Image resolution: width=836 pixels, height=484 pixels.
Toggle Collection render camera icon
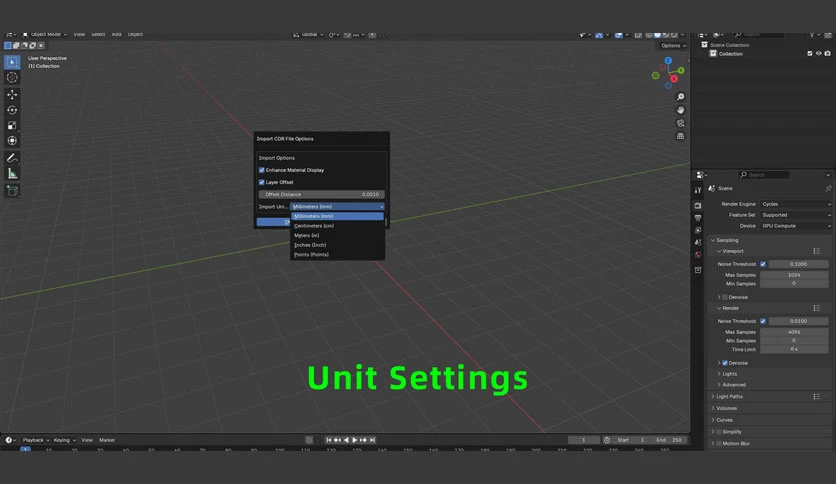tap(827, 53)
